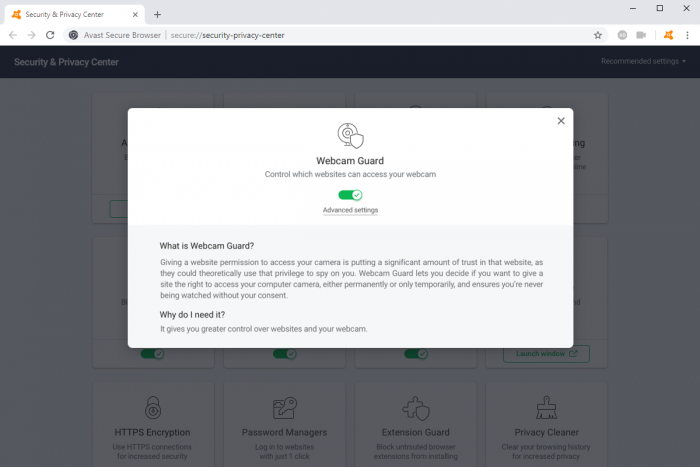The width and height of the screenshot is (700, 467).
Task: Open Webcam Guard Advanced settings link
Action: point(350,210)
